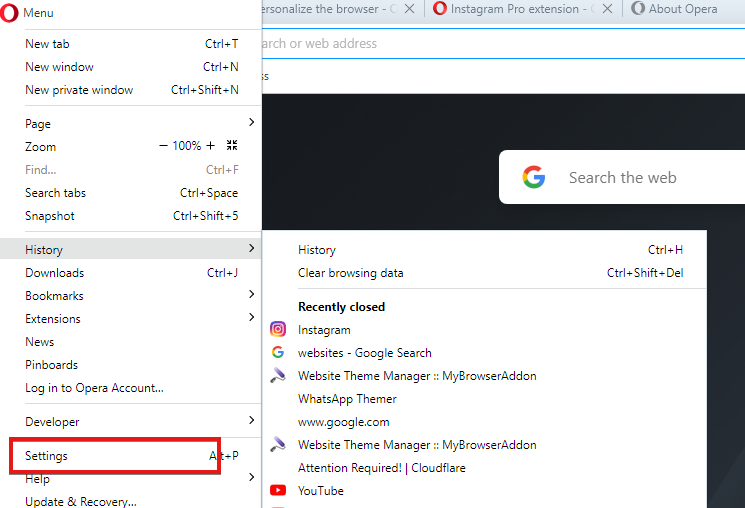
Task: Switch to Instagram Pro extension tab
Action: pos(523,9)
